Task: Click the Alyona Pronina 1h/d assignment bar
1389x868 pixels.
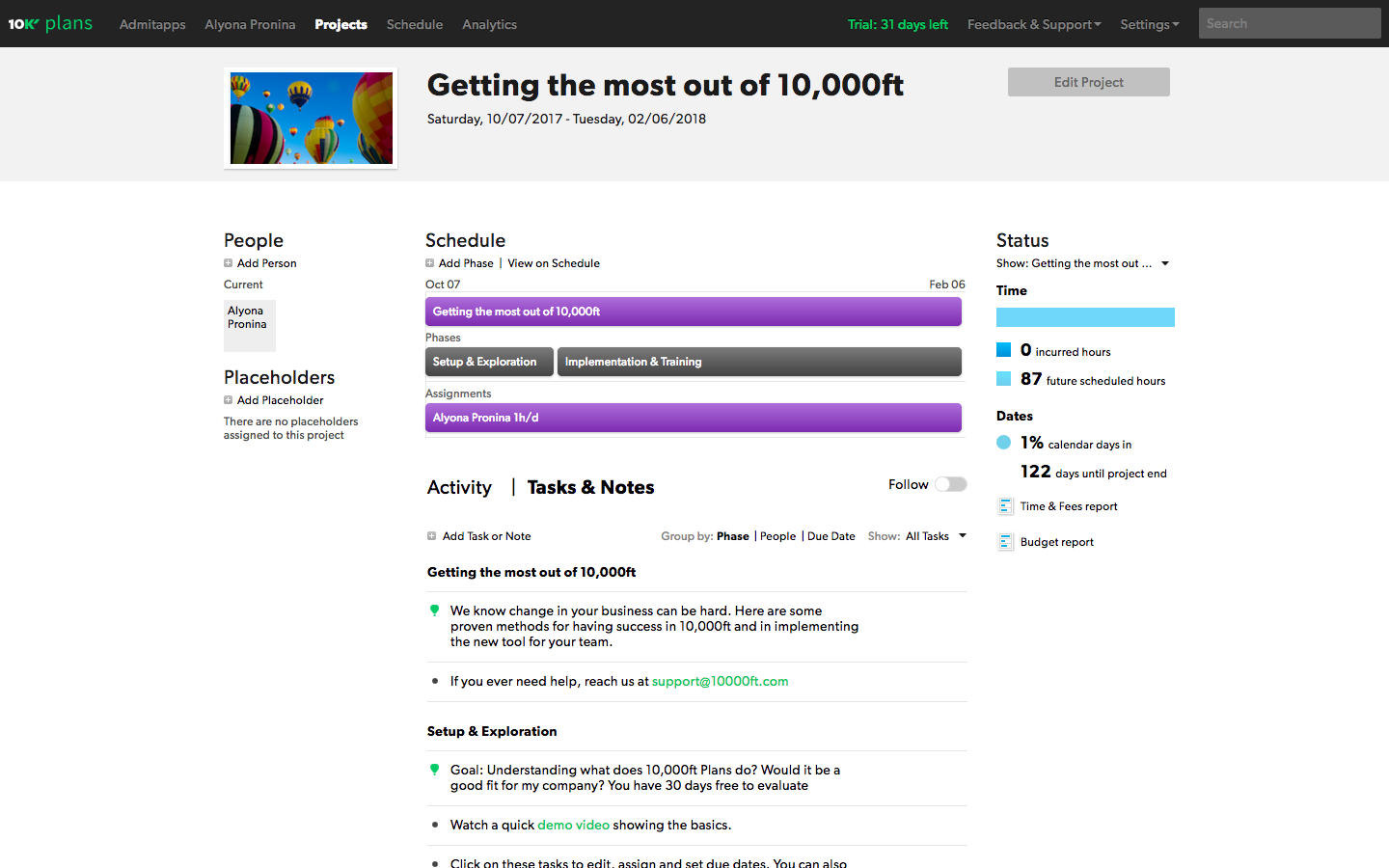Action: [694, 418]
